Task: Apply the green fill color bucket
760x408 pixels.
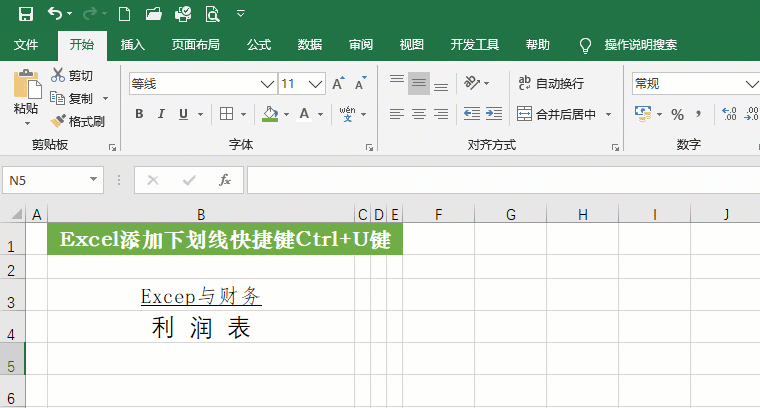Action: pos(270,114)
